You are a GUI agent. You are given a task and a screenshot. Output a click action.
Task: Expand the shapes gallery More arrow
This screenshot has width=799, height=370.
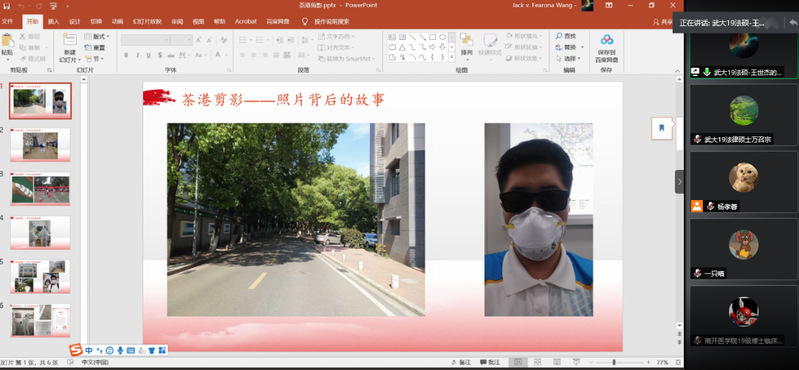pos(451,58)
